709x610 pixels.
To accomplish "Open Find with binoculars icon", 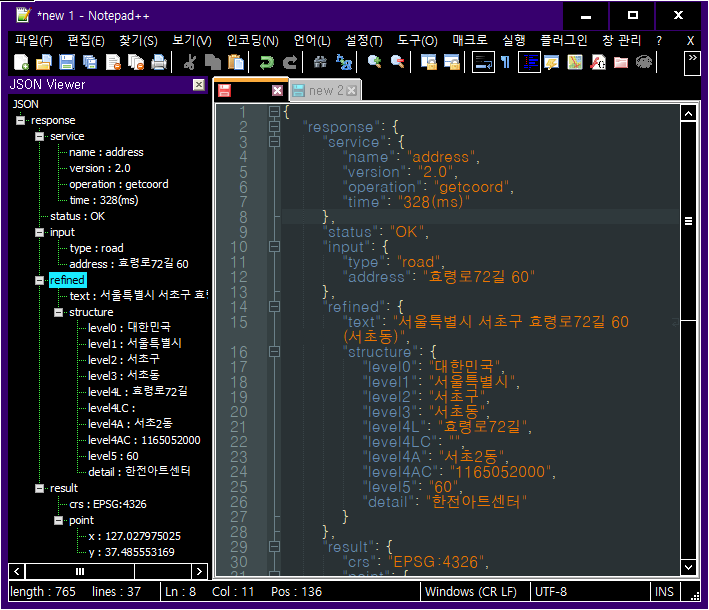I will click(321, 62).
